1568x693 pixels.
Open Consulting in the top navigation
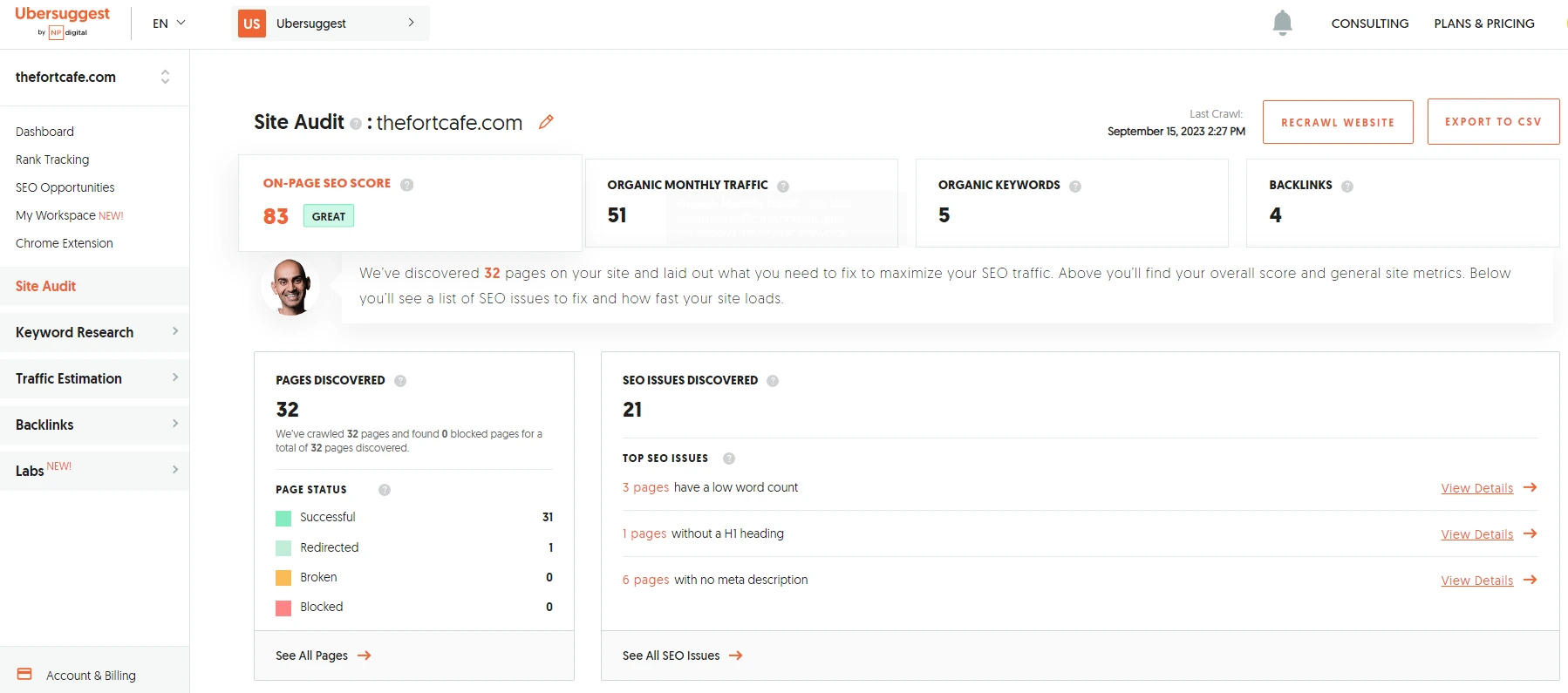(x=1370, y=24)
